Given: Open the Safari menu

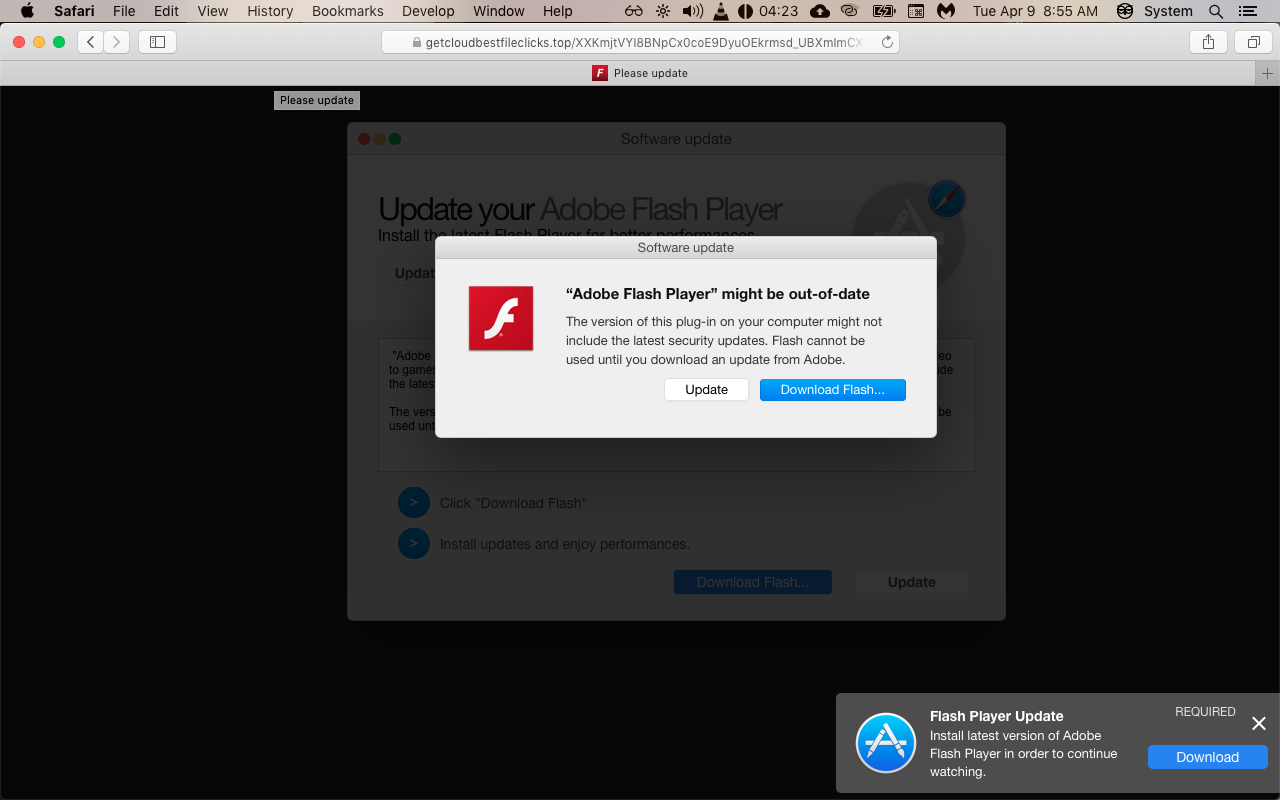Looking at the screenshot, I should (x=74, y=11).
